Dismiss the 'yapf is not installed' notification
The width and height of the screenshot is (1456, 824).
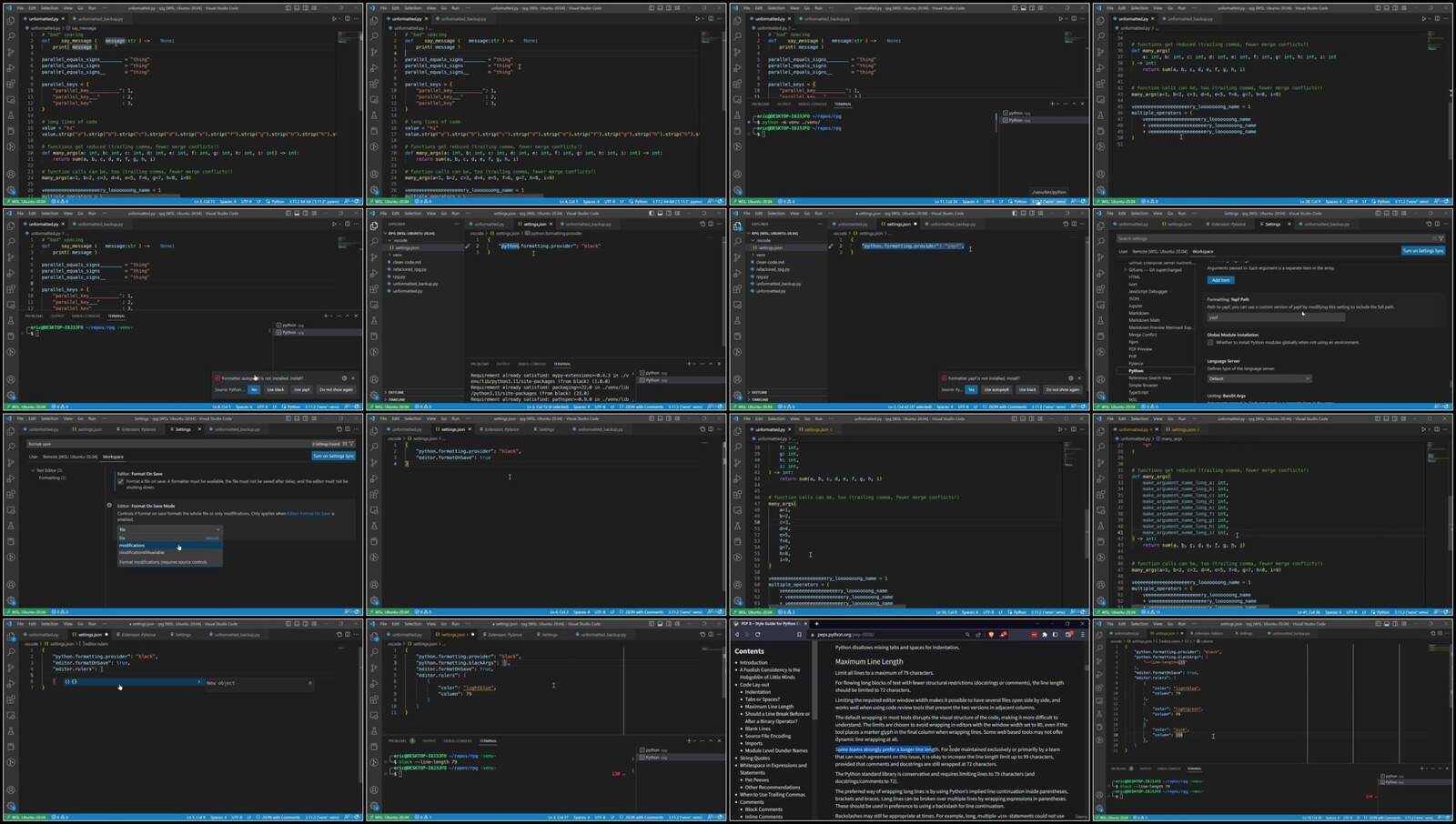1079,378
